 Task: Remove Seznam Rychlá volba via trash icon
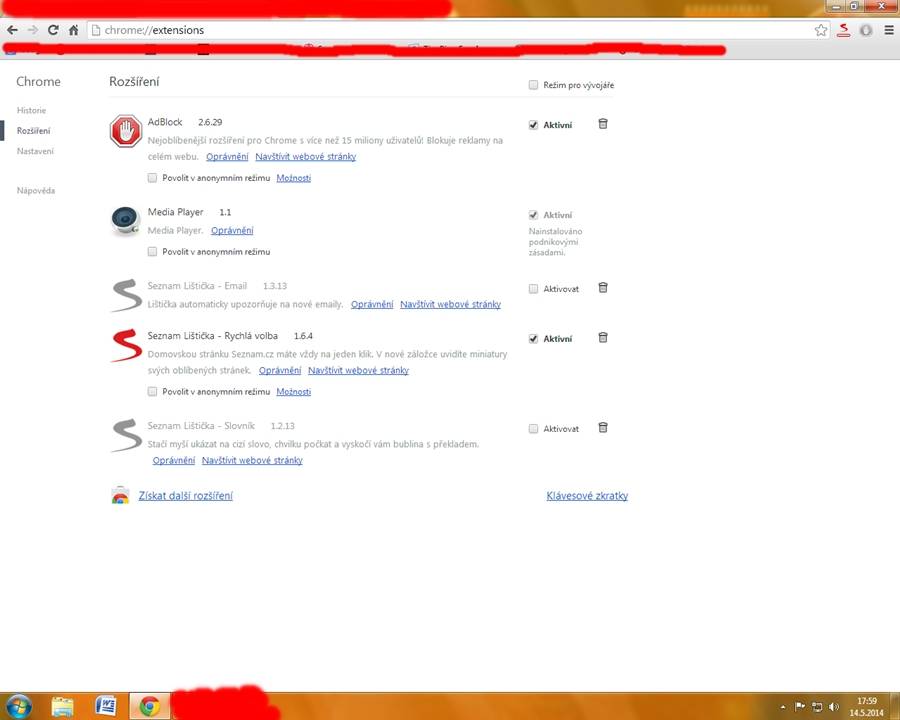tap(603, 338)
